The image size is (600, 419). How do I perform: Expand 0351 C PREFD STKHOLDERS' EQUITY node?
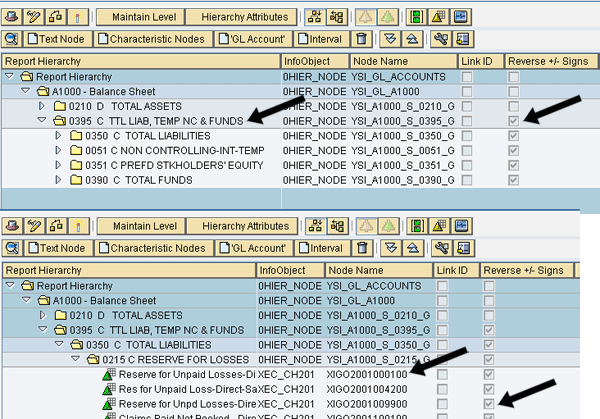tap(58, 164)
